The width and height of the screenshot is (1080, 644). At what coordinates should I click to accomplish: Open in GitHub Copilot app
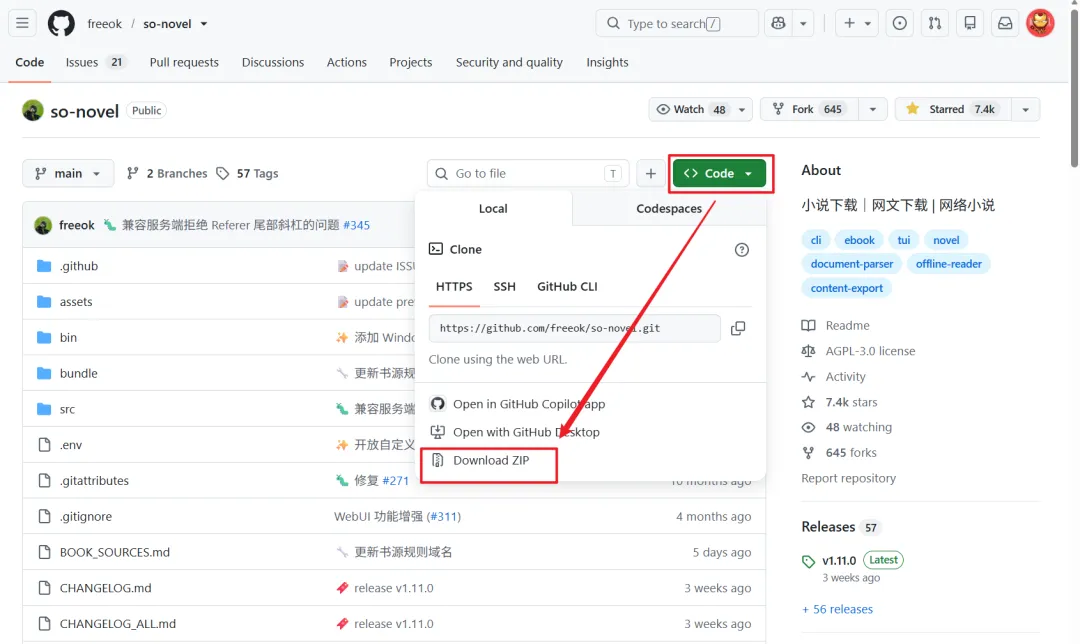click(517, 404)
